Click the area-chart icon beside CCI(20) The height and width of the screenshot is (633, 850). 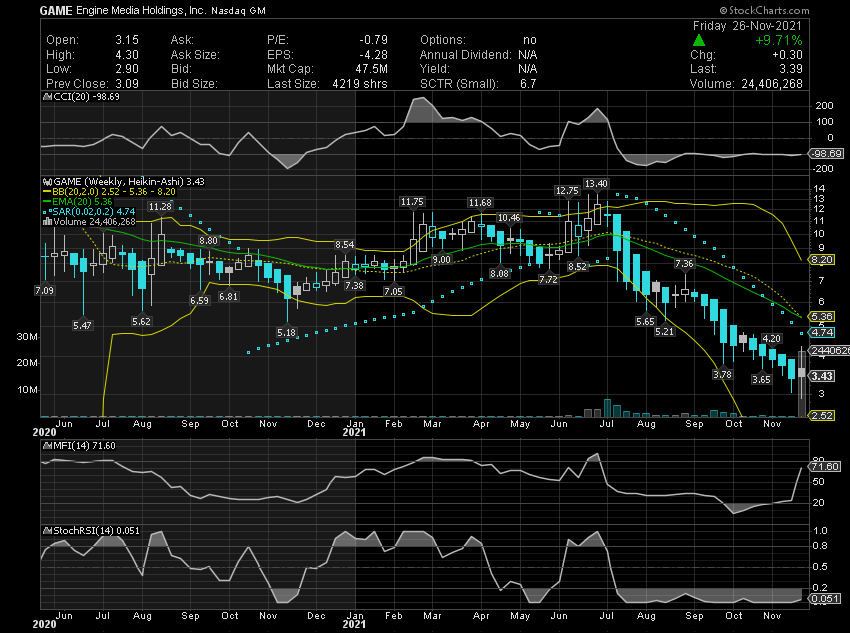click(47, 97)
